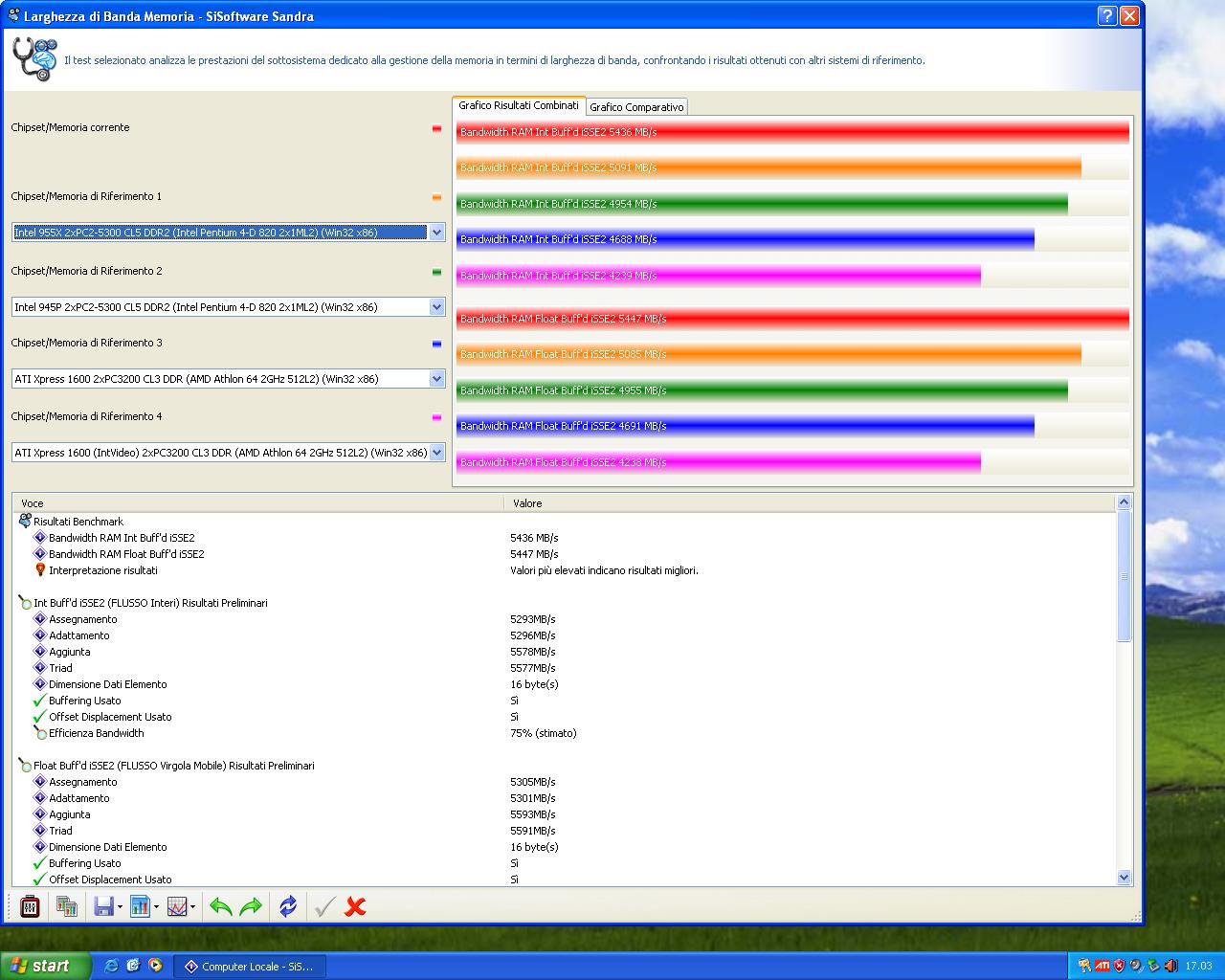The height and width of the screenshot is (980, 1225).
Task: Select the Efficienza Bandwidth row
Action: [x=565, y=733]
